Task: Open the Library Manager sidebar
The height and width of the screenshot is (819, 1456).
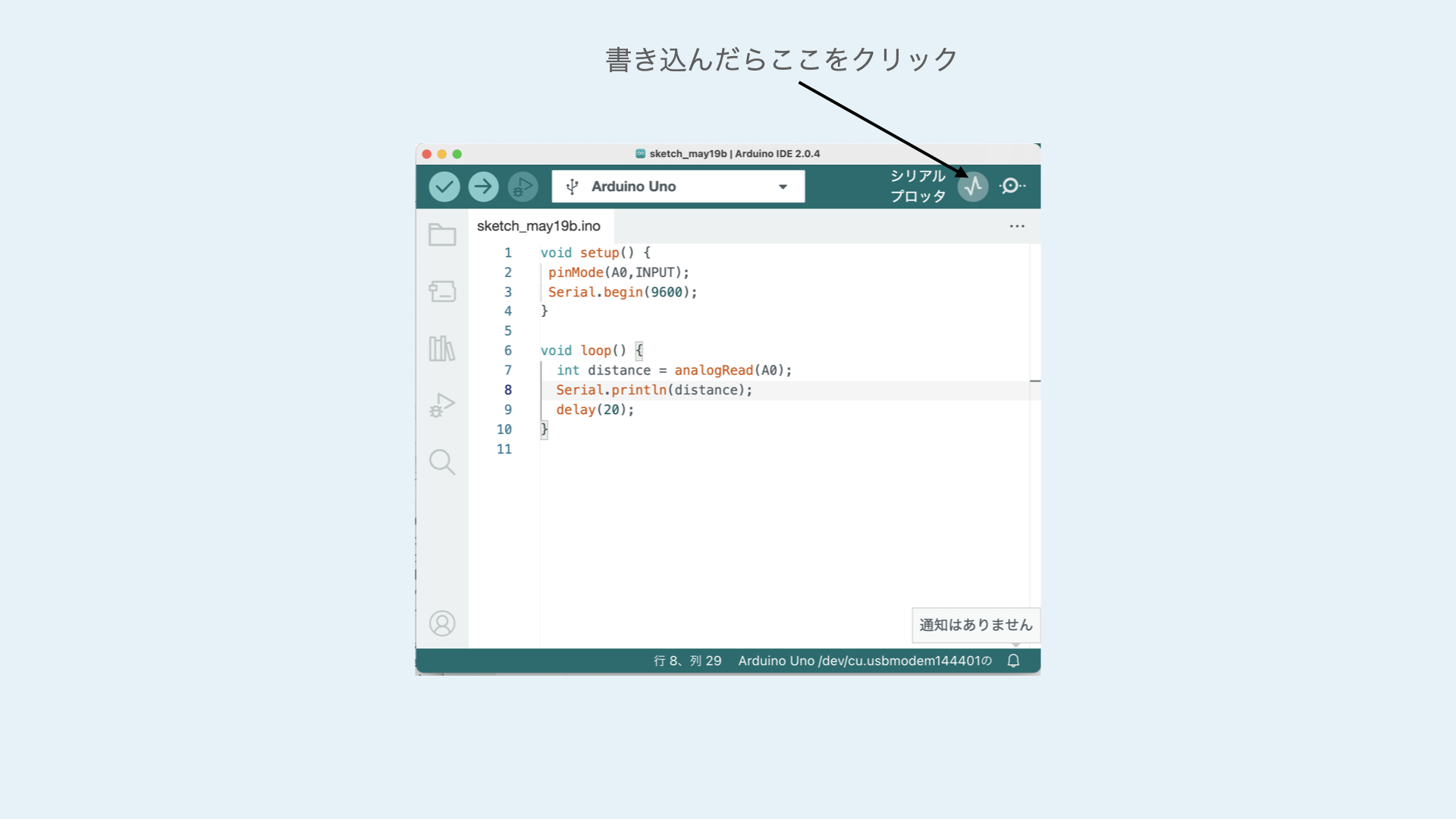Action: point(442,349)
